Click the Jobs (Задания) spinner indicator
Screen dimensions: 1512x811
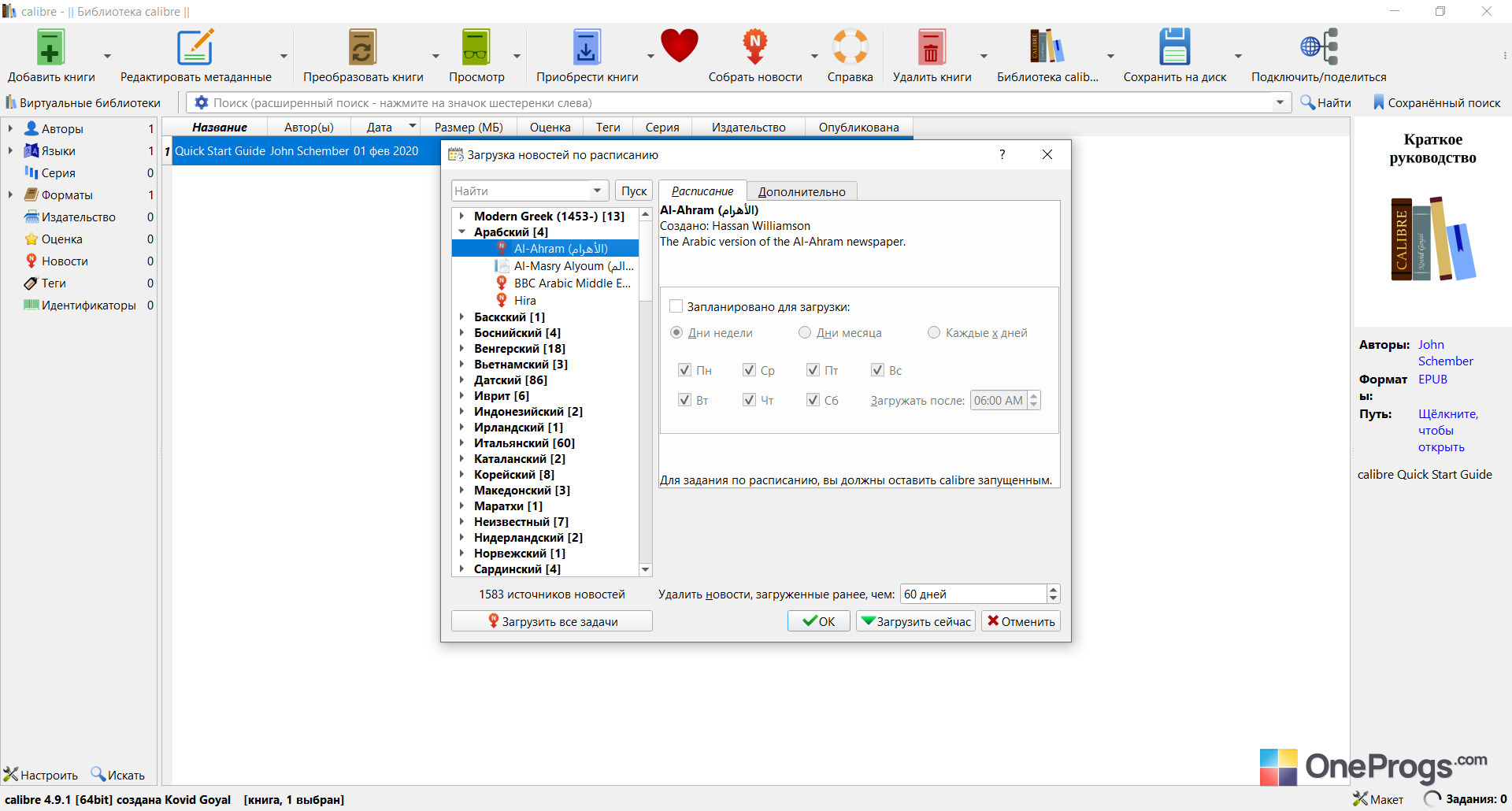click(1432, 799)
